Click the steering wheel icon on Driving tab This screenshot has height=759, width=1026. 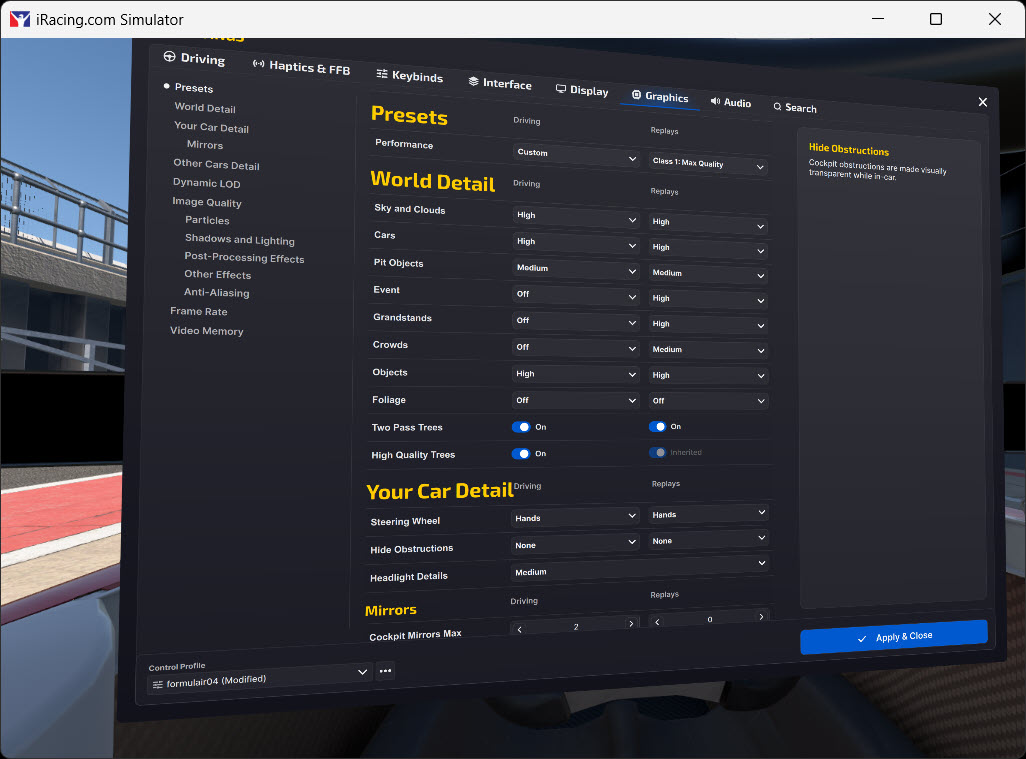(x=169, y=56)
